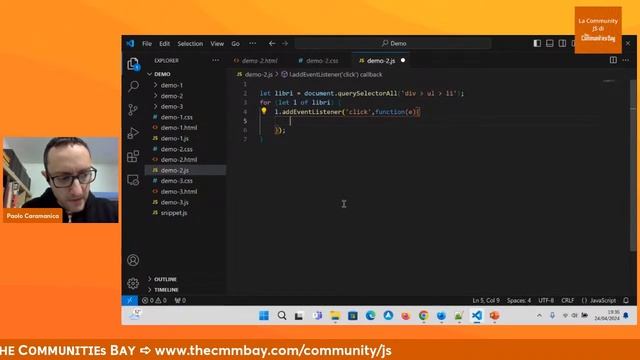Open the Run and Debug view
This screenshot has height=360, width=640.
(x=133, y=133)
